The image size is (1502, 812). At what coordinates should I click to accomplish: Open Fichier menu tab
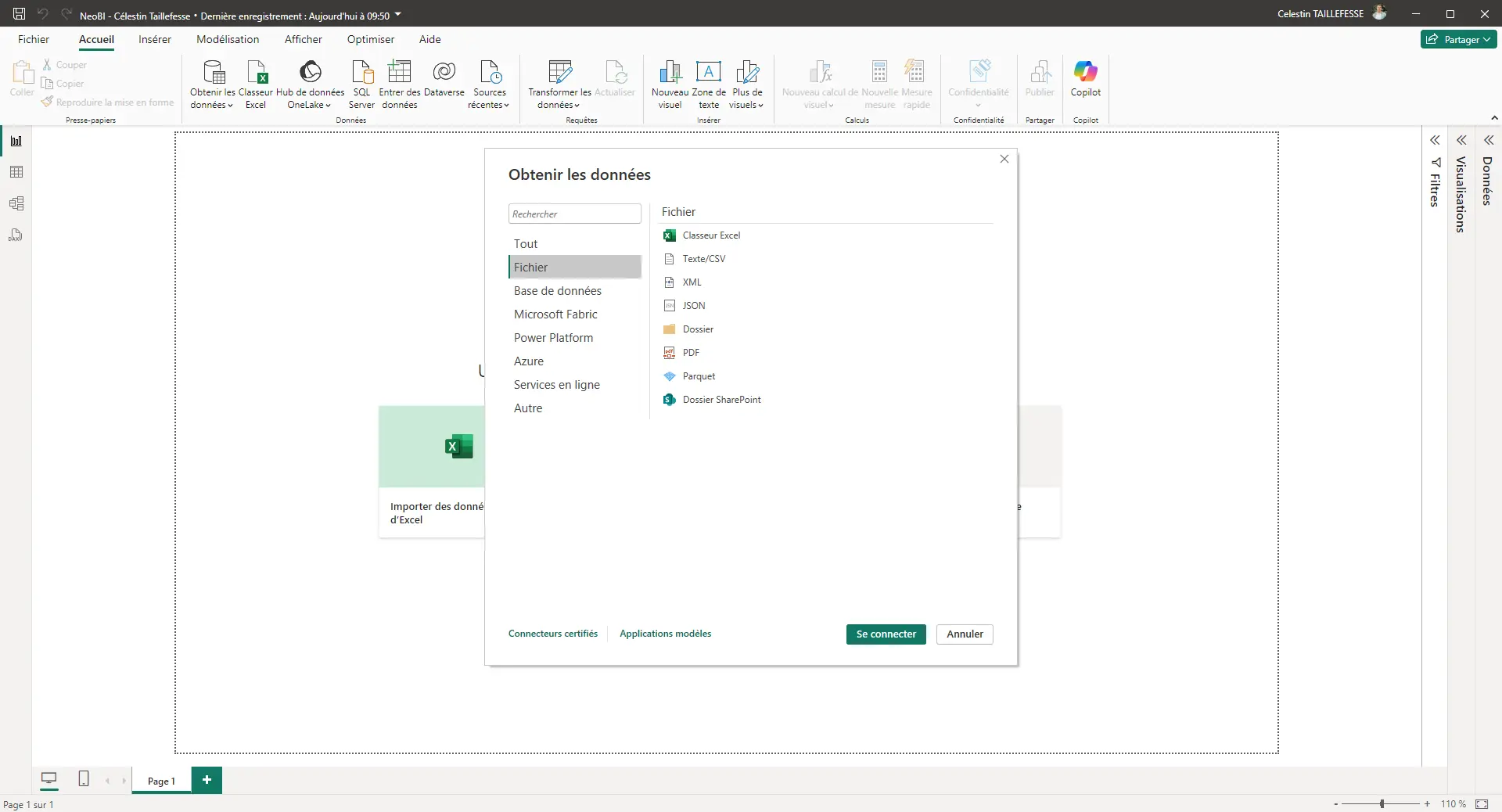tap(34, 39)
